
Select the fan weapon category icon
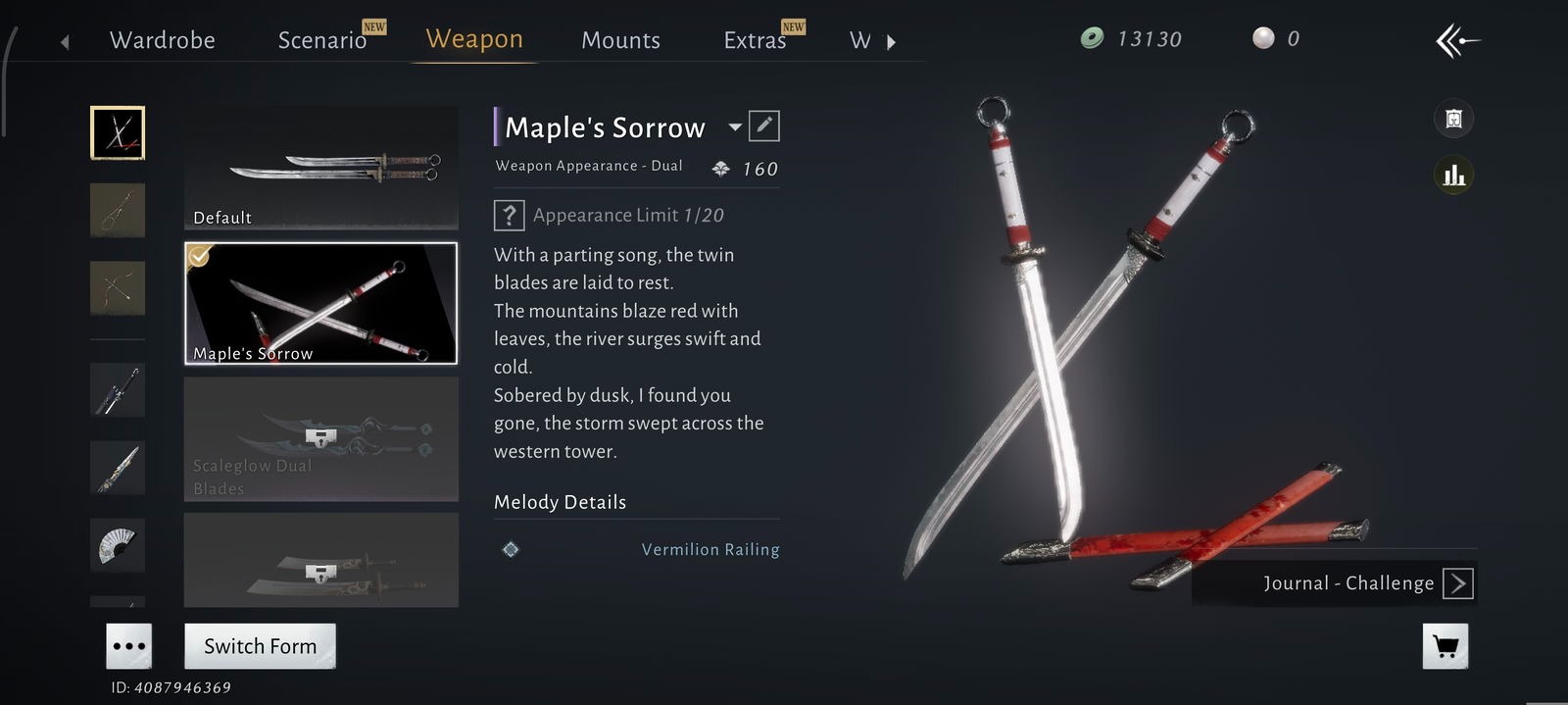click(x=118, y=545)
